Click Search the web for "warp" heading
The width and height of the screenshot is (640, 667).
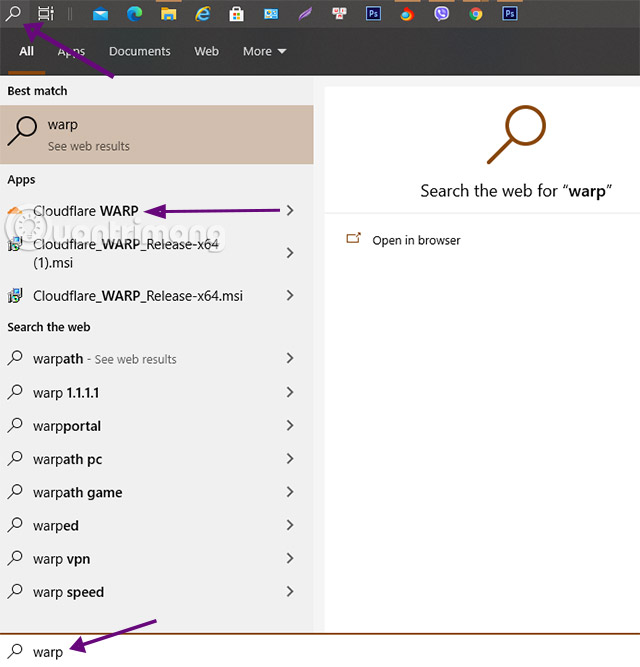click(516, 191)
